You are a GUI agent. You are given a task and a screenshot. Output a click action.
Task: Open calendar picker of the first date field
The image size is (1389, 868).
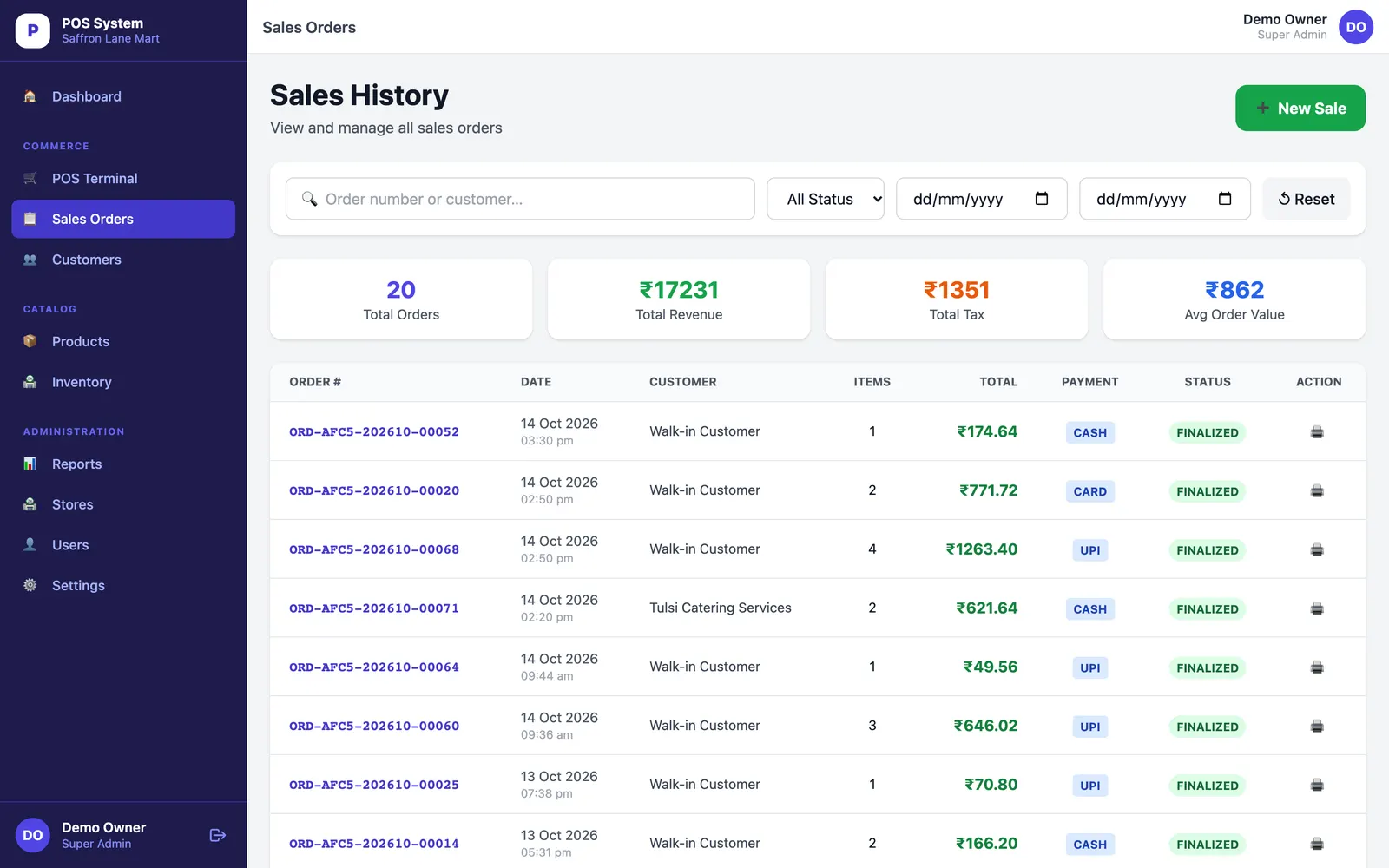tap(1042, 199)
